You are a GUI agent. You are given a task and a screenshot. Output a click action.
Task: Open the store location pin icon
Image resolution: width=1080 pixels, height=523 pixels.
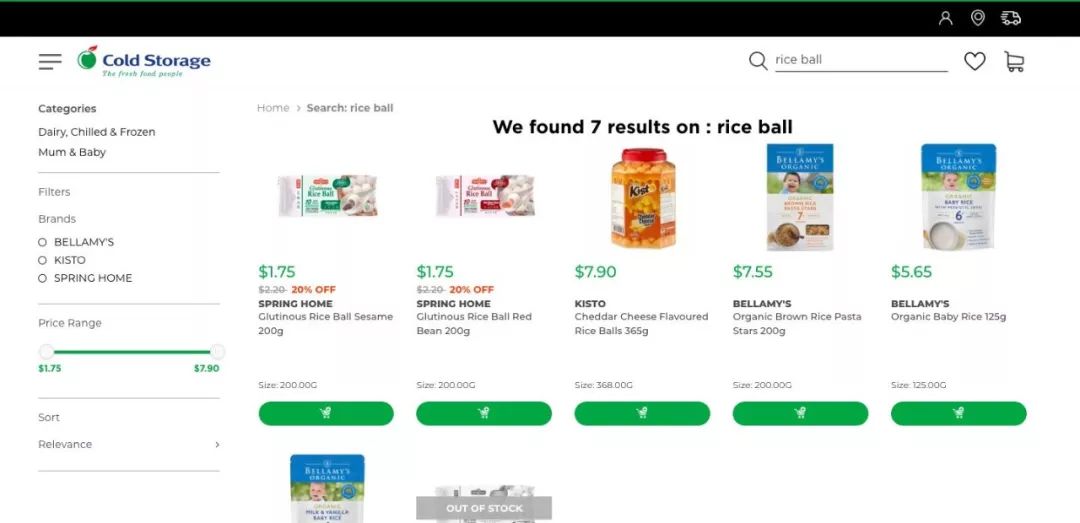click(977, 18)
